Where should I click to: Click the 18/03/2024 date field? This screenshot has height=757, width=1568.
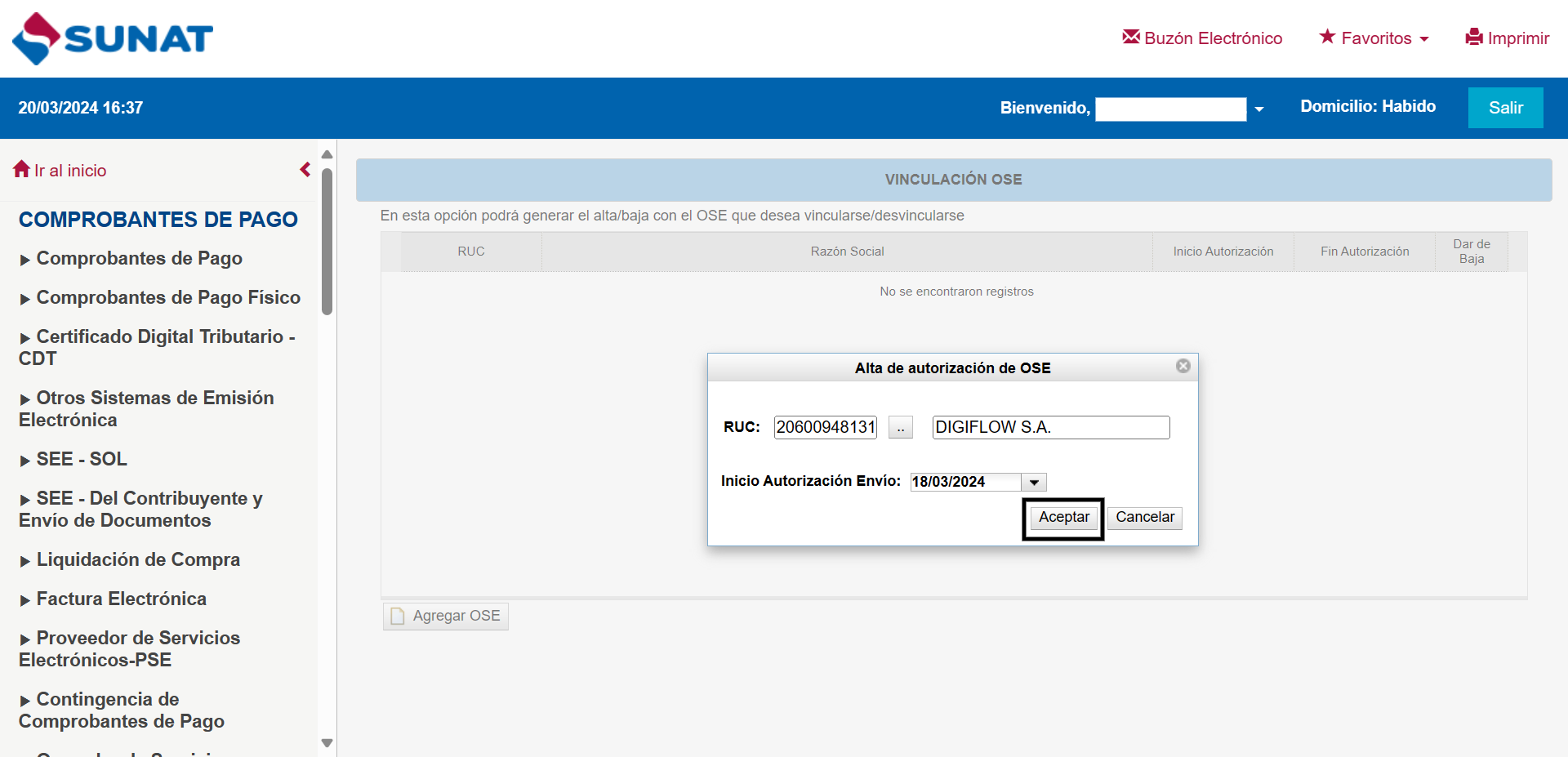[966, 482]
